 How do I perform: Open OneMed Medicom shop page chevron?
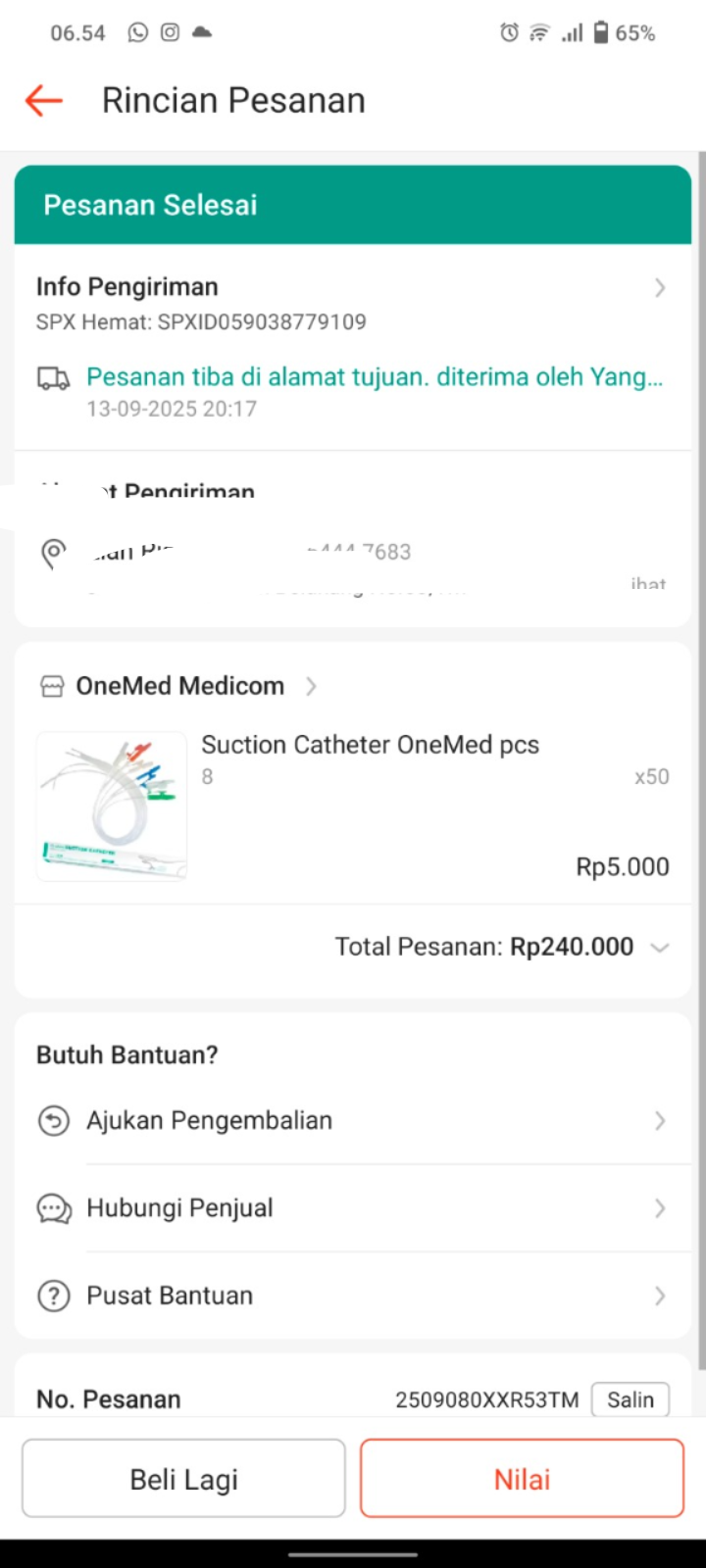pyautogui.click(x=311, y=686)
